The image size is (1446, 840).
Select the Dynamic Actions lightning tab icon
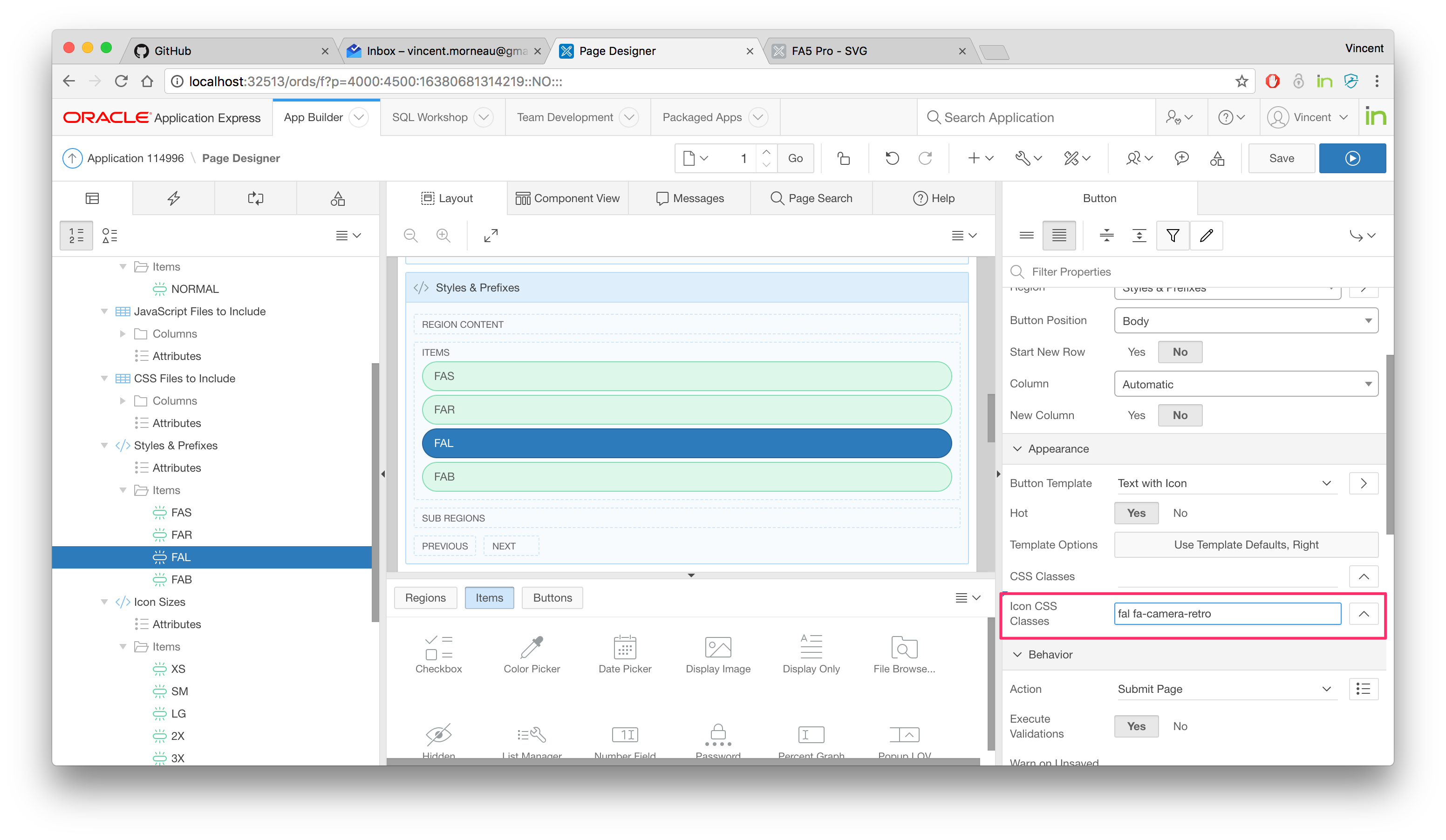173,198
